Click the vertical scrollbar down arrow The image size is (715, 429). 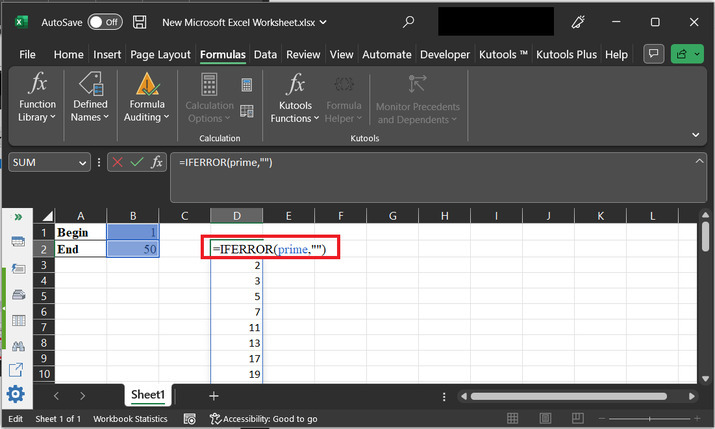point(705,379)
